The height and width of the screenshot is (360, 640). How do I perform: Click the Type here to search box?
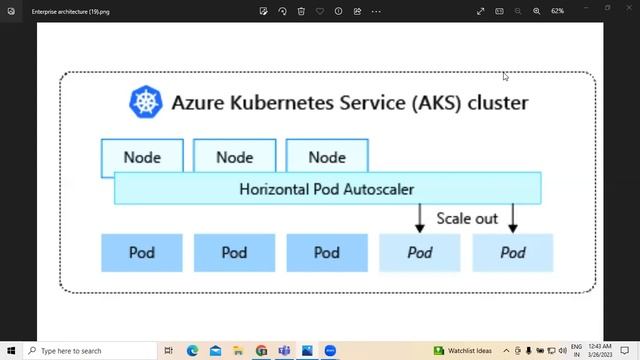[x=90, y=351]
